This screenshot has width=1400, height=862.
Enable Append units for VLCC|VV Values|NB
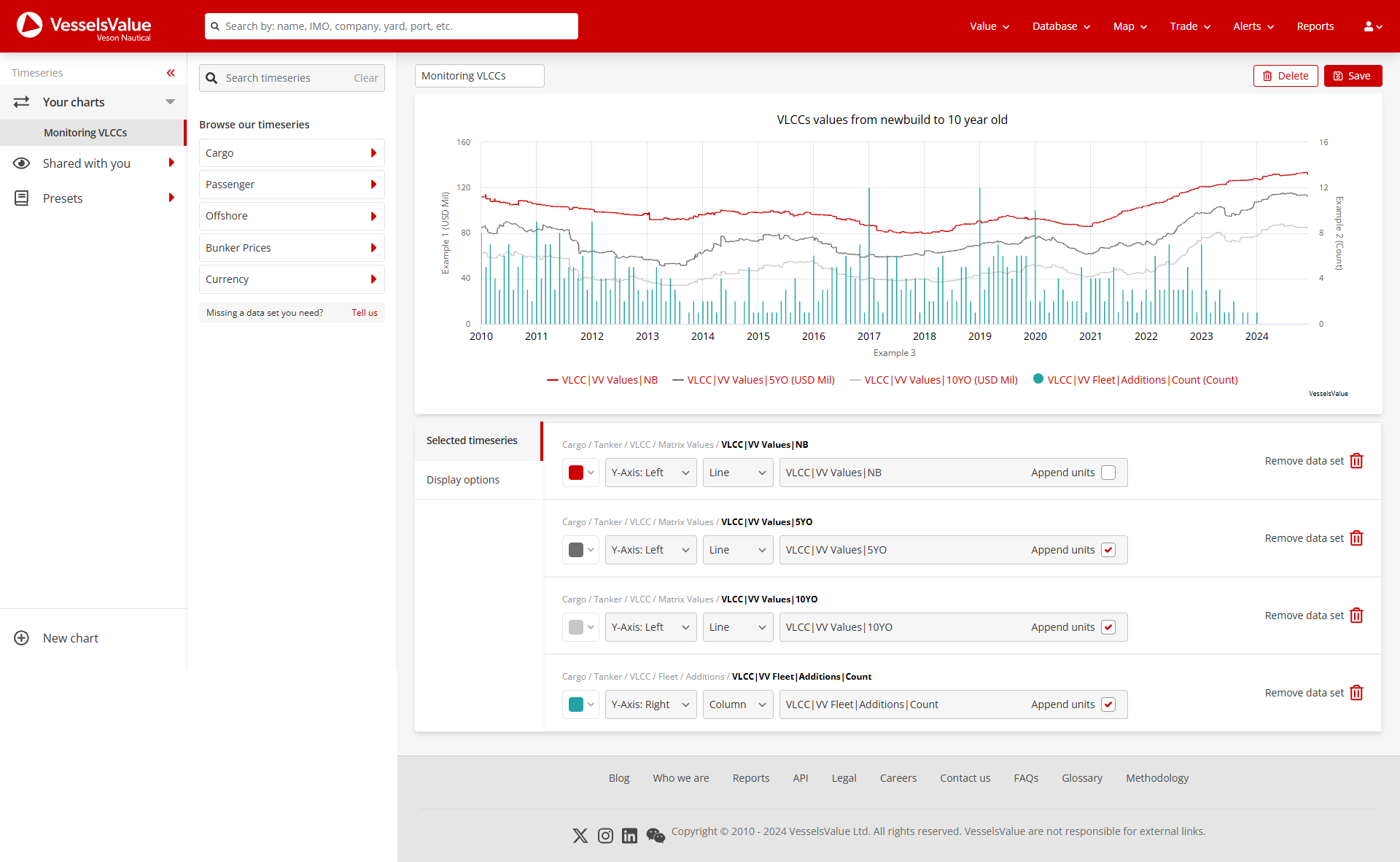pos(1108,472)
